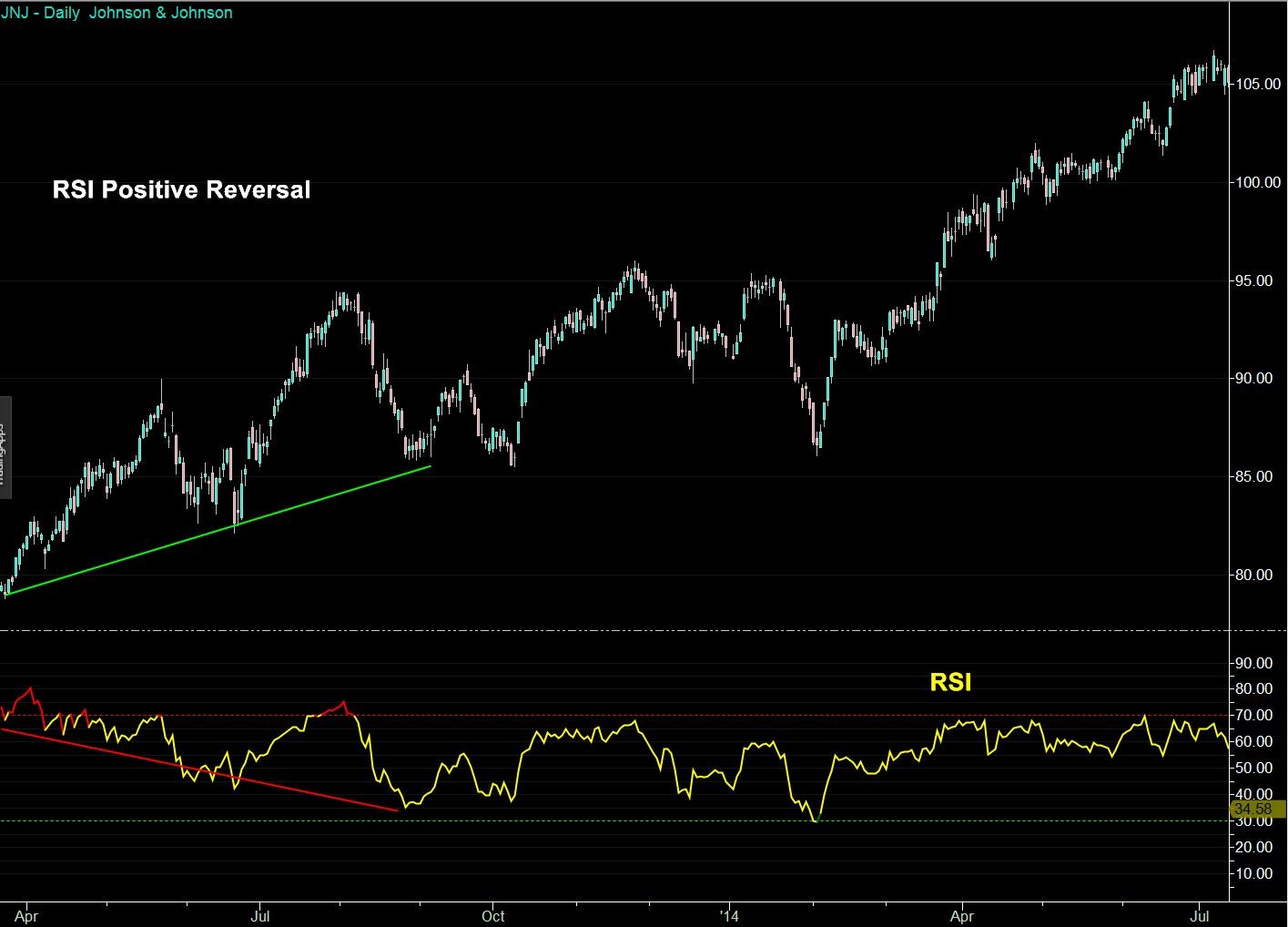
Task: Click the panel divider between price and RSI
Action: click(610, 628)
